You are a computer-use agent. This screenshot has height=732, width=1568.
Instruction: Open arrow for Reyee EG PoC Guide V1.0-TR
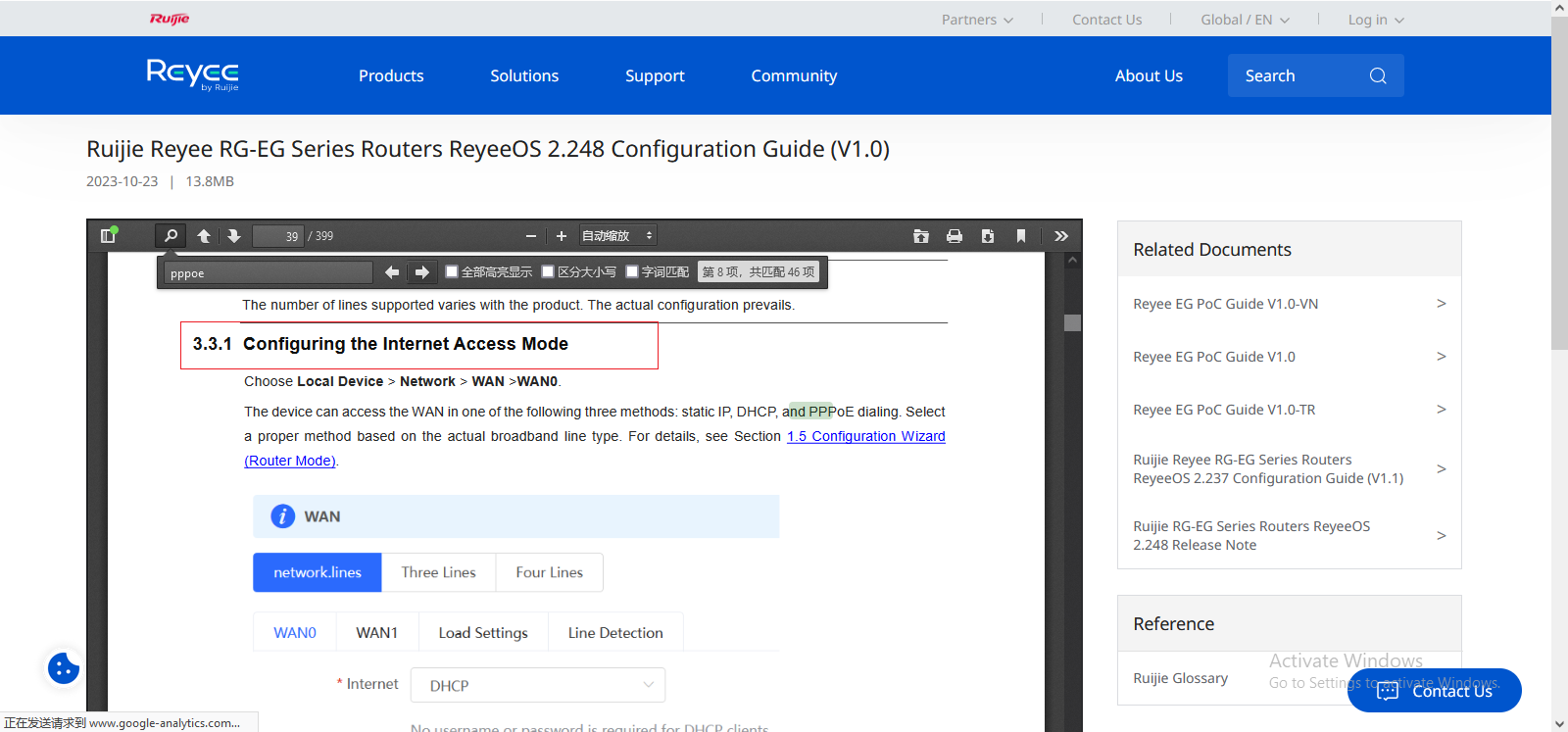(1441, 410)
